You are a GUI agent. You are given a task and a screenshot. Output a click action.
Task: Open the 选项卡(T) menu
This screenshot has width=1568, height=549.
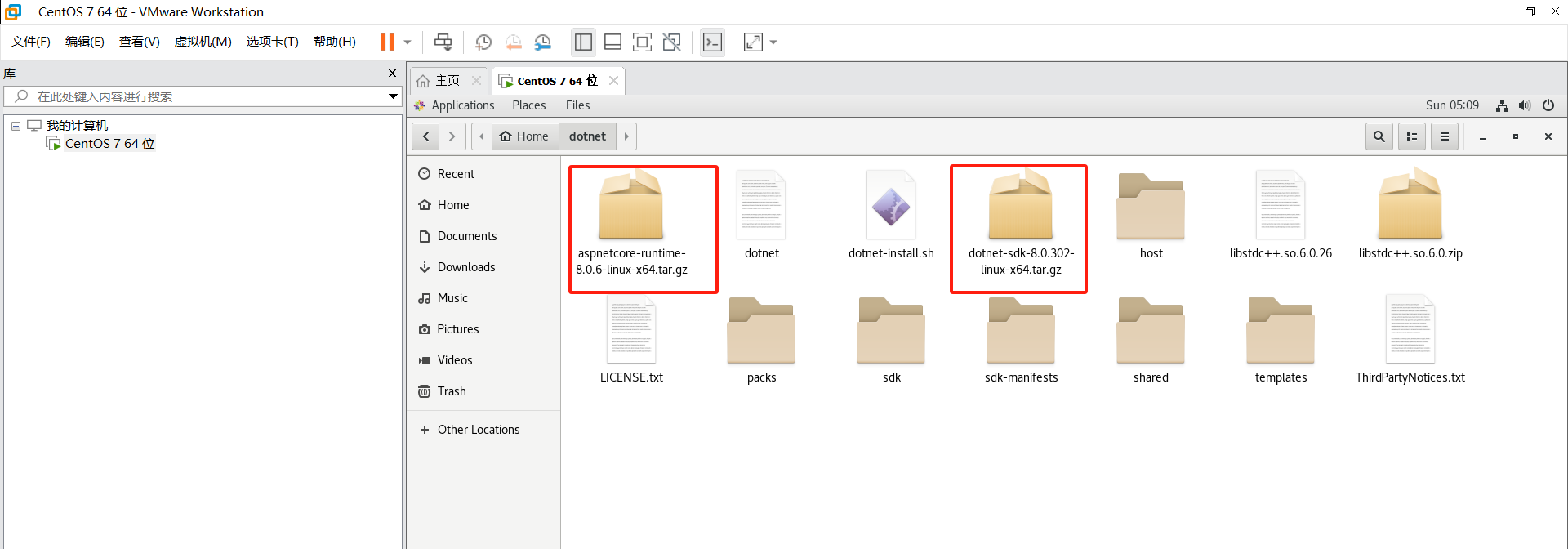click(273, 42)
